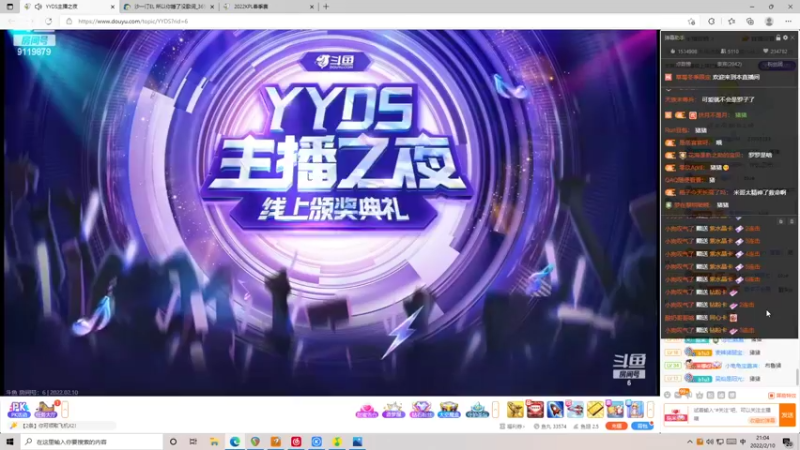Click the orange recharge button
The width and height of the screenshot is (800, 450).
tap(616, 426)
